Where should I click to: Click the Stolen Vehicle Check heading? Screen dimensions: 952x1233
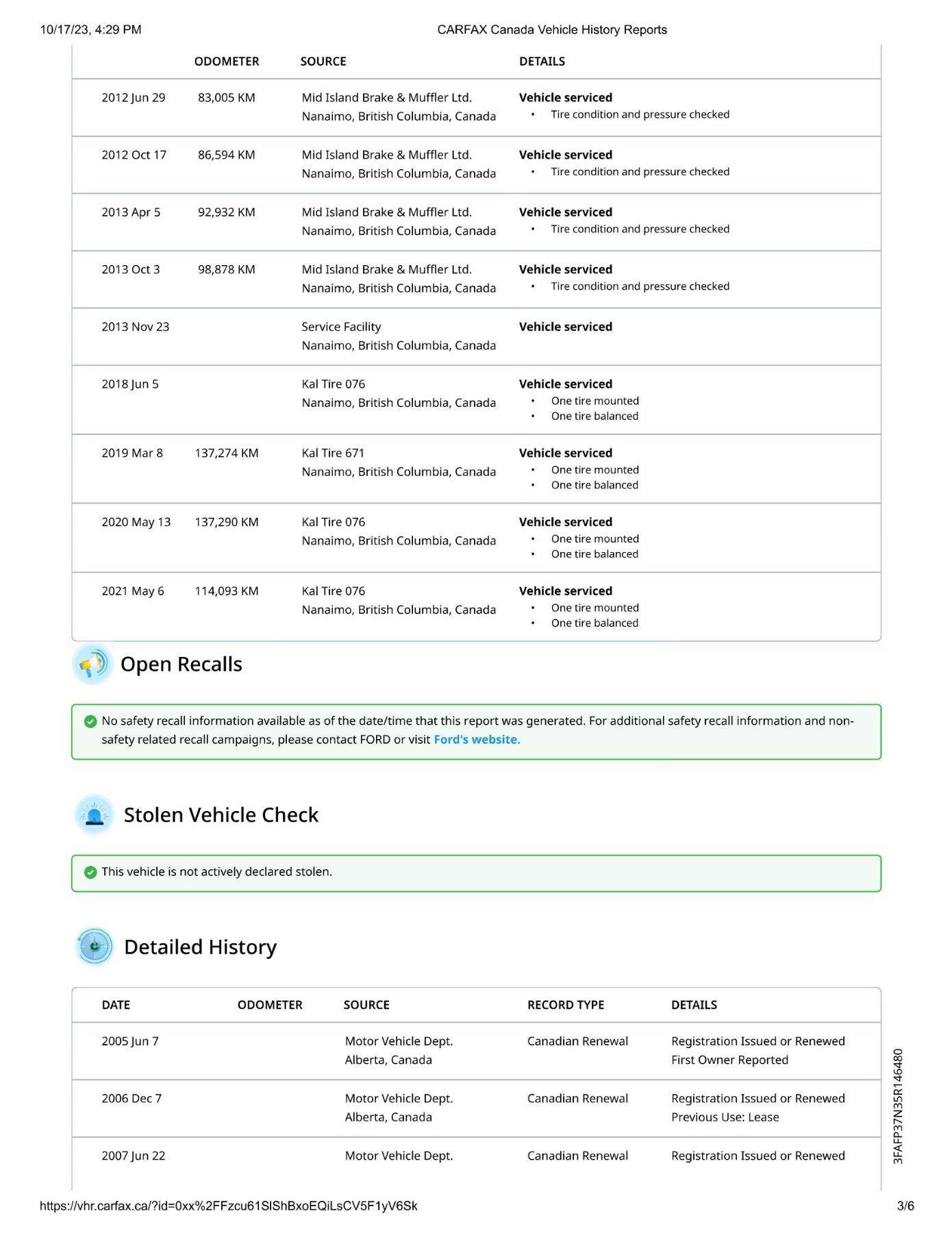[221, 815]
